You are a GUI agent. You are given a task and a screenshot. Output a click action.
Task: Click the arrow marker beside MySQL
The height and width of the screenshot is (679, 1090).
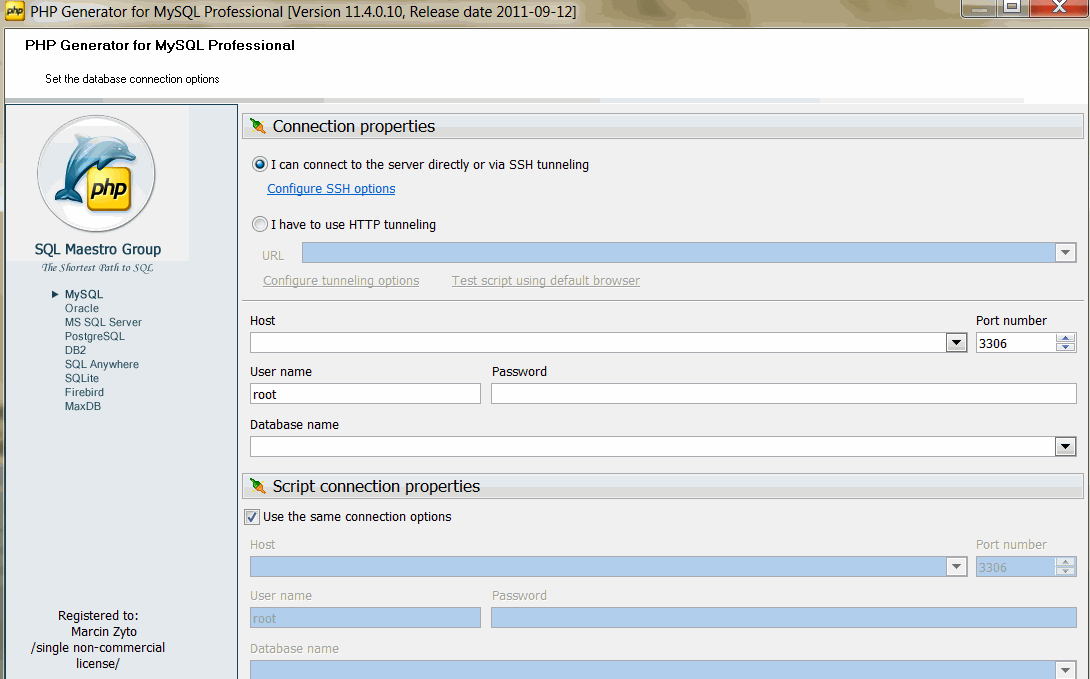coord(55,295)
